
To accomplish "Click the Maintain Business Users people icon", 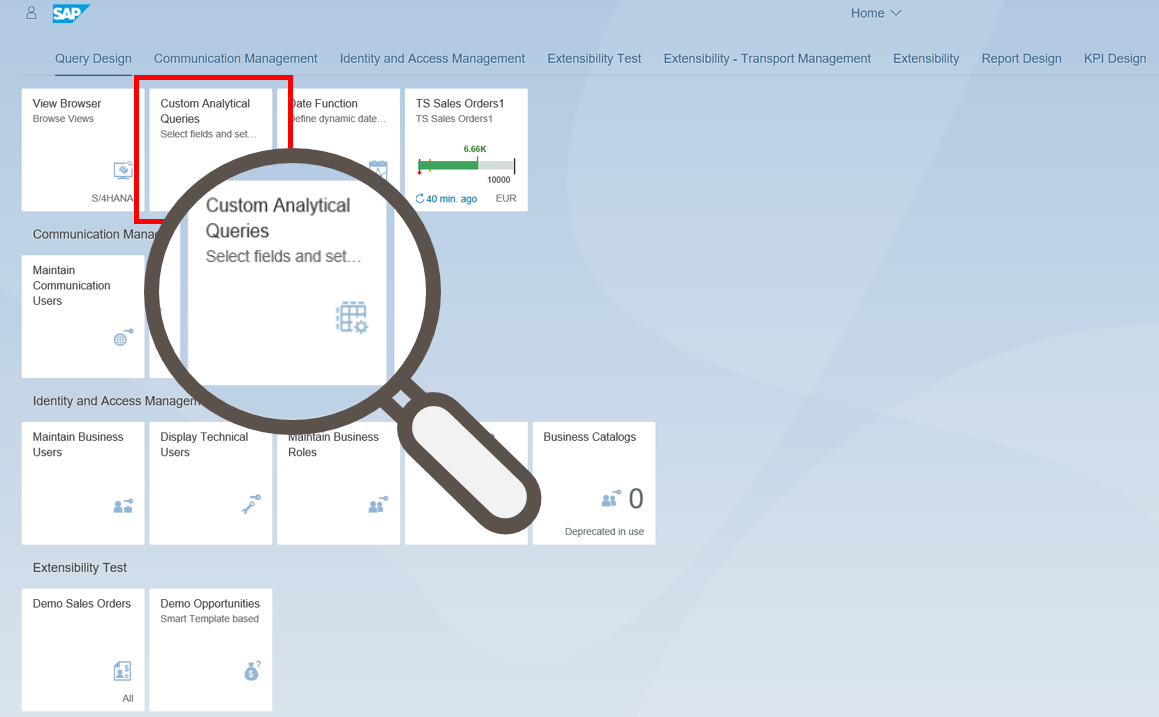I will point(123,506).
